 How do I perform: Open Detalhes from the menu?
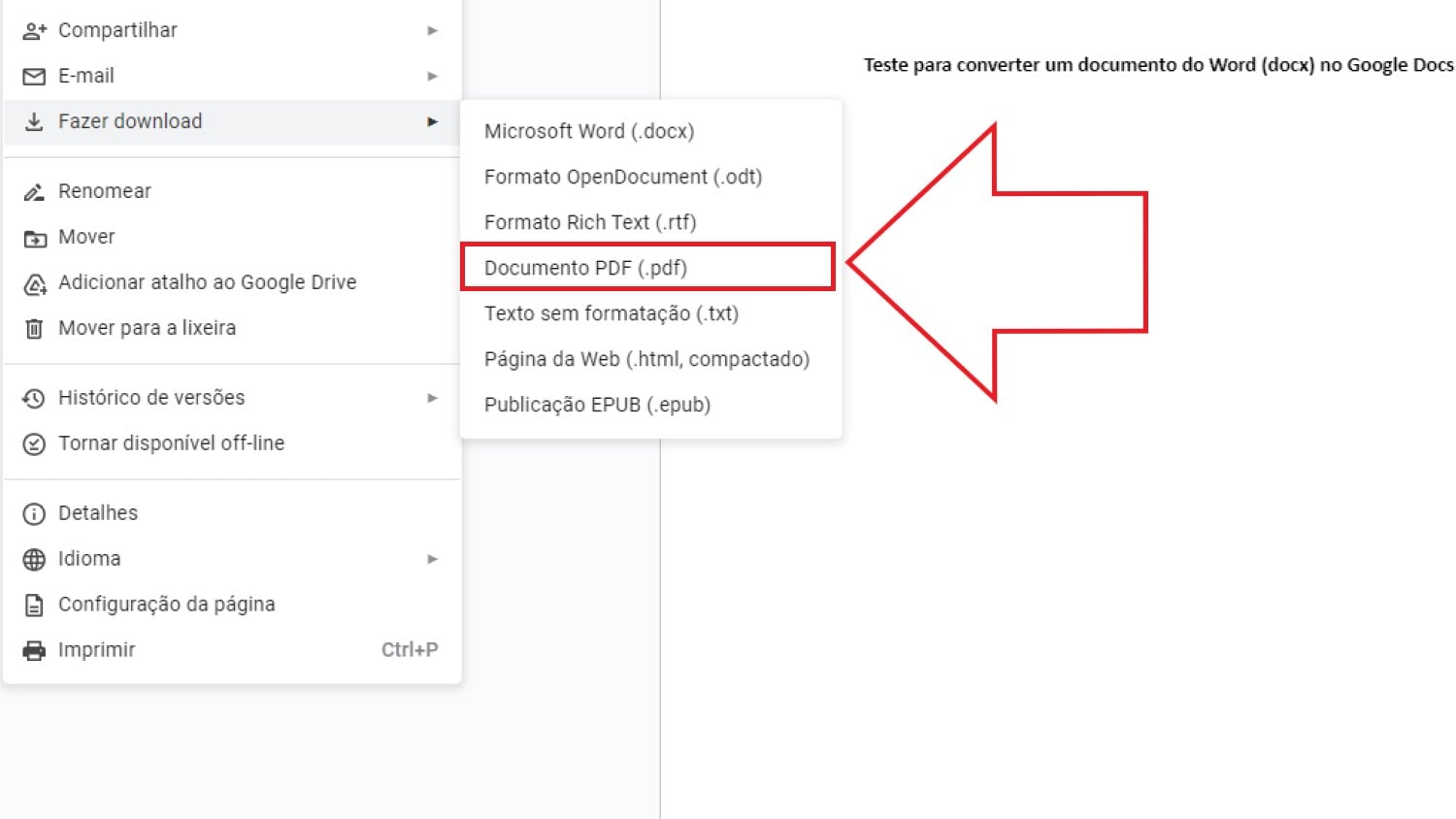(97, 513)
